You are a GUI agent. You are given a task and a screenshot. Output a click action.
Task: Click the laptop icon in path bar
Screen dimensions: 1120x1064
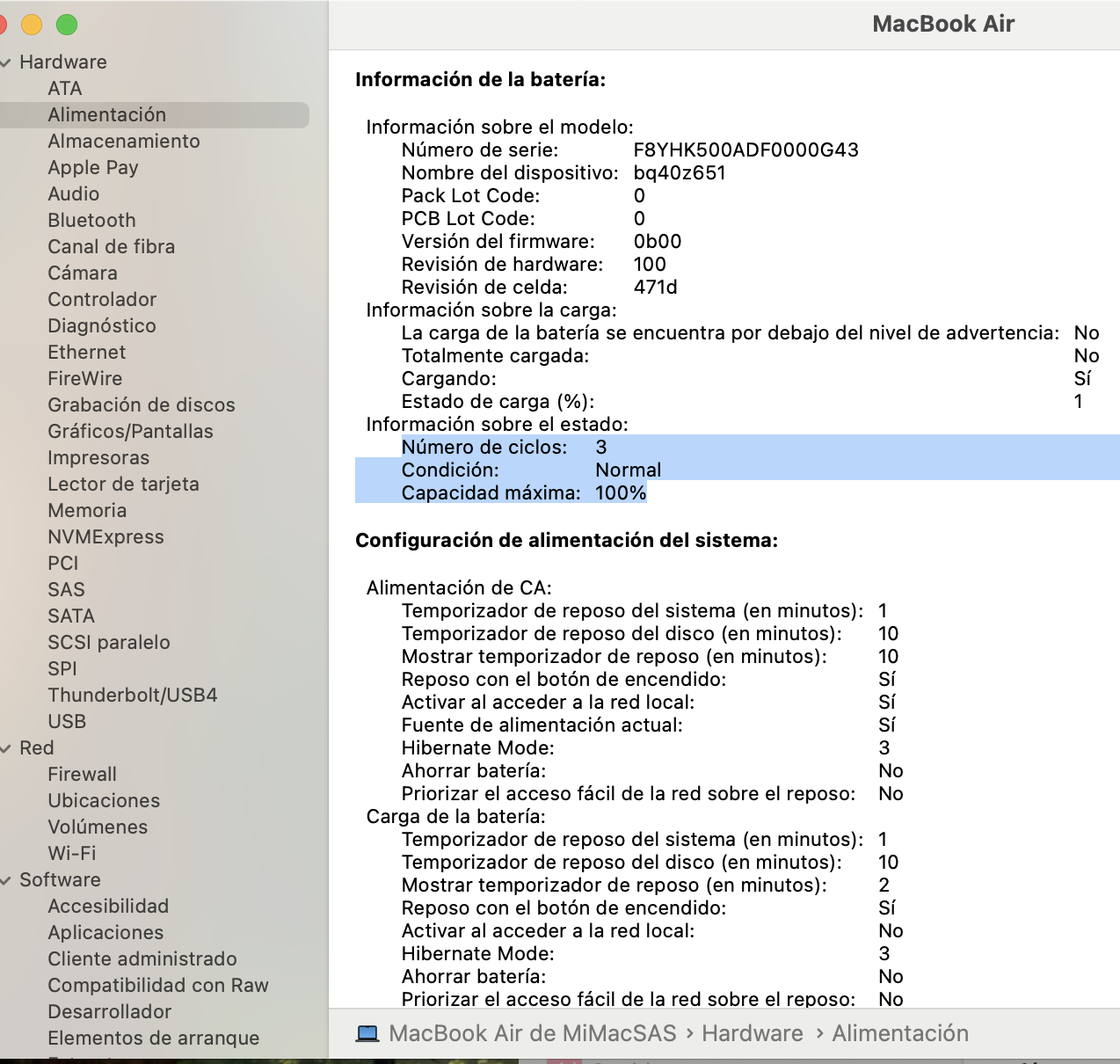point(367,1033)
